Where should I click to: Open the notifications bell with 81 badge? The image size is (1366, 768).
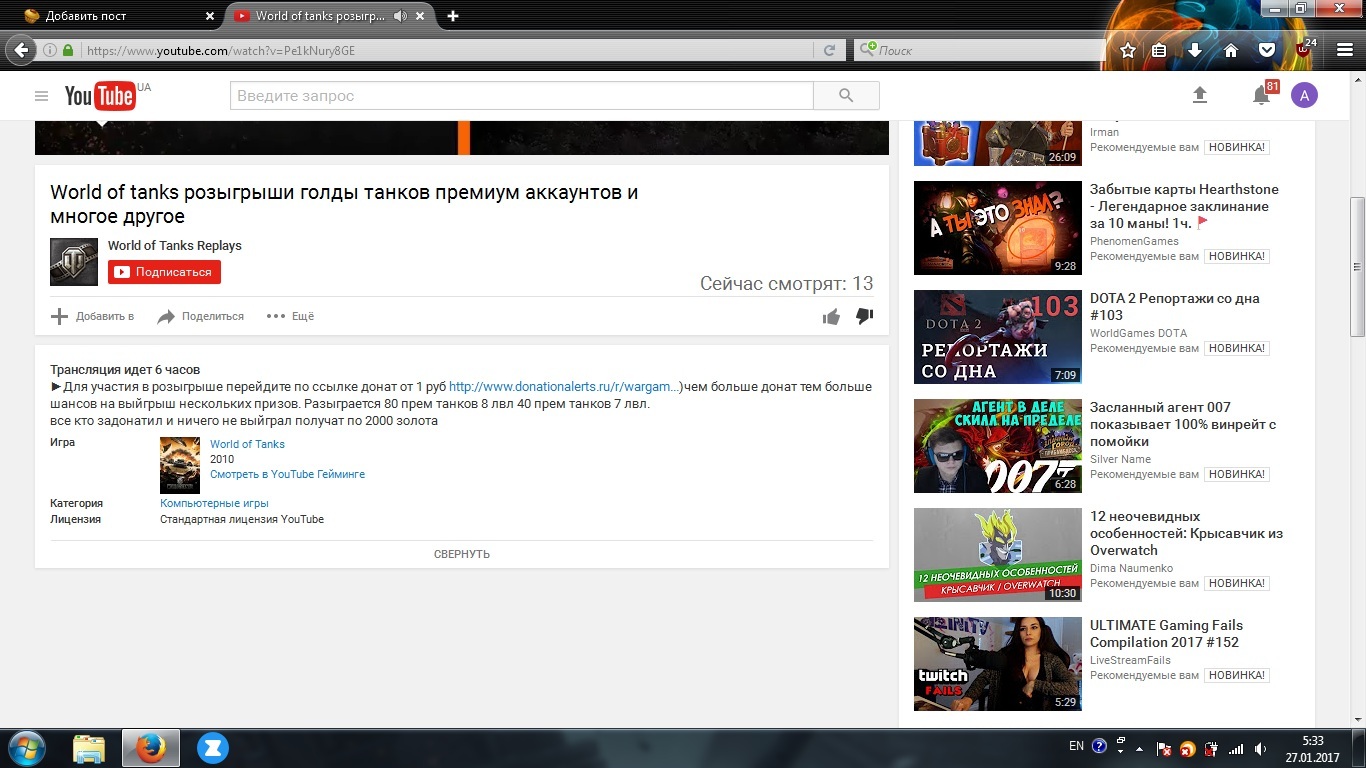click(x=1262, y=95)
